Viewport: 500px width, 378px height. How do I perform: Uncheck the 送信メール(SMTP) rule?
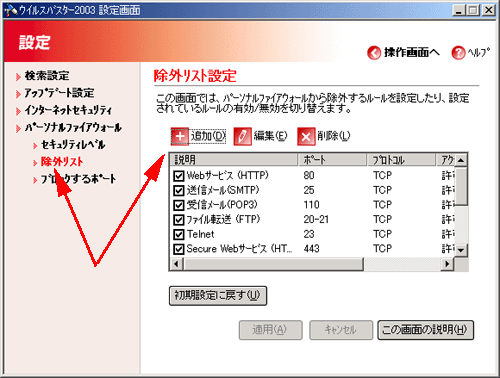[179, 190]
